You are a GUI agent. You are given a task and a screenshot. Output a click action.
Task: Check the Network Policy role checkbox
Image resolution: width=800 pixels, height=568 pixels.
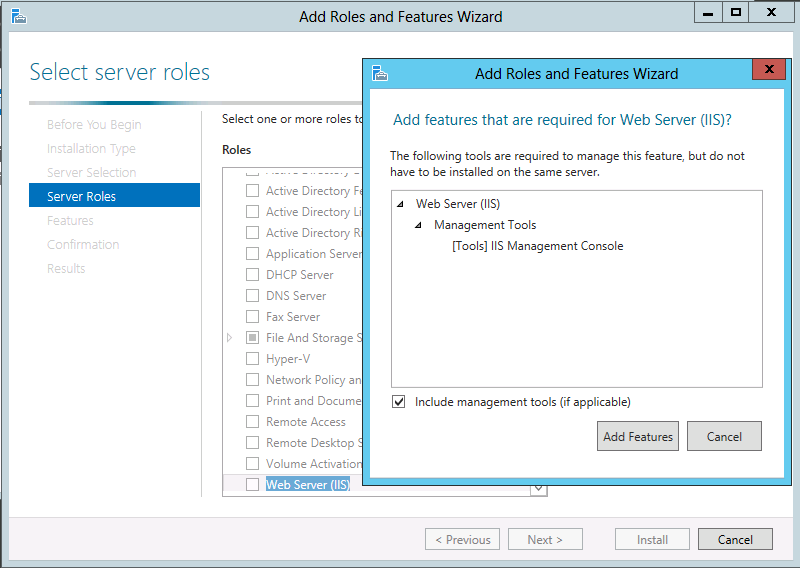pos(253,380)
